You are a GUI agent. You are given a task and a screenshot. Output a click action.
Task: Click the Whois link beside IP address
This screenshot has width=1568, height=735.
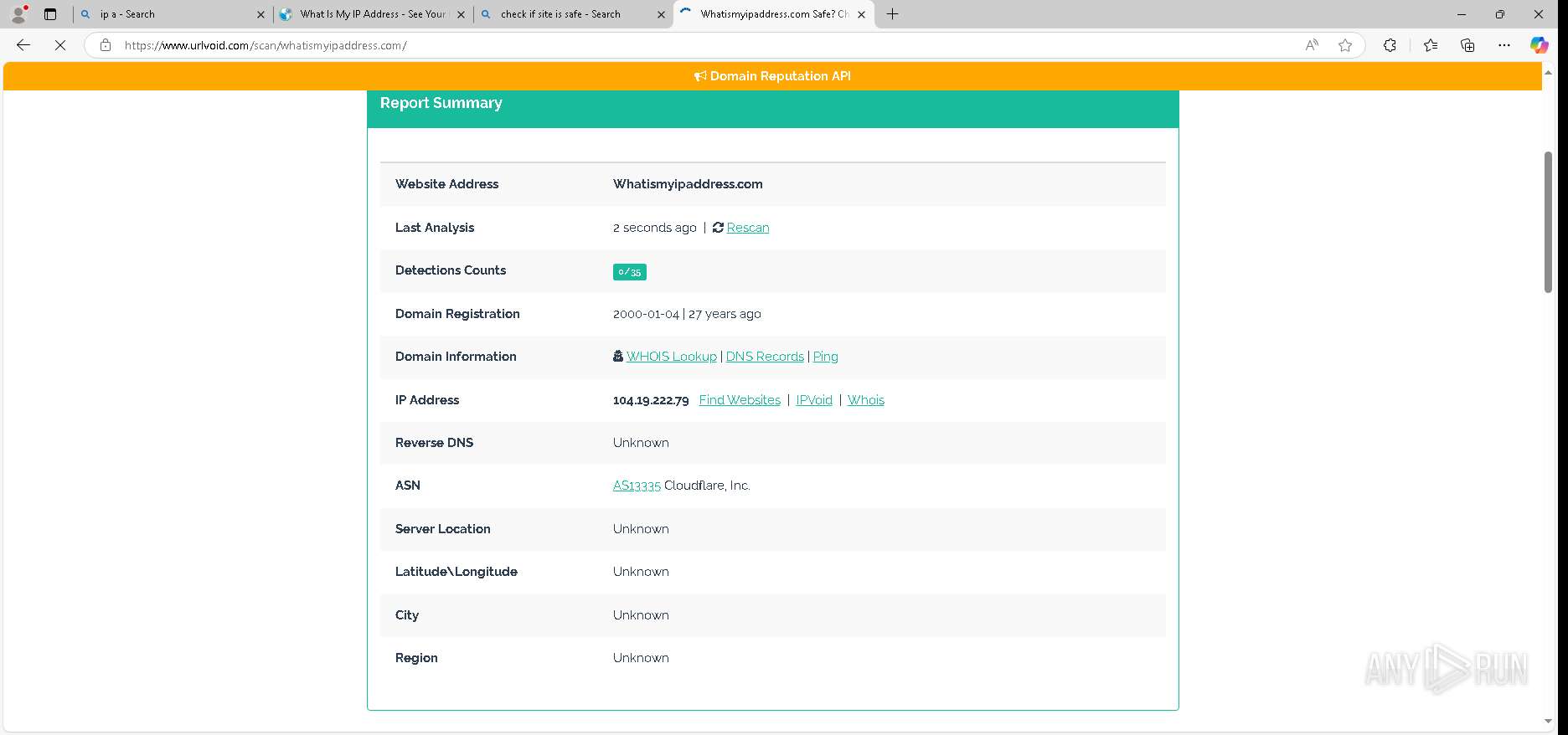click(865, 400)
